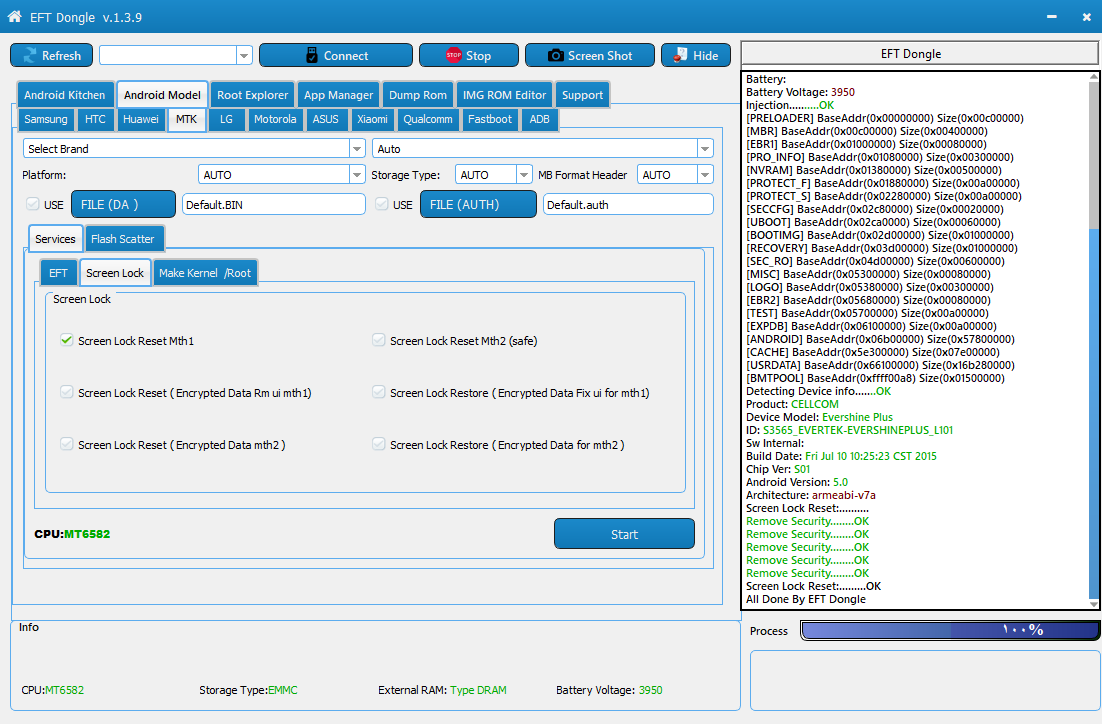
Task: Click the Process progress bar
Action: (949, 630)
